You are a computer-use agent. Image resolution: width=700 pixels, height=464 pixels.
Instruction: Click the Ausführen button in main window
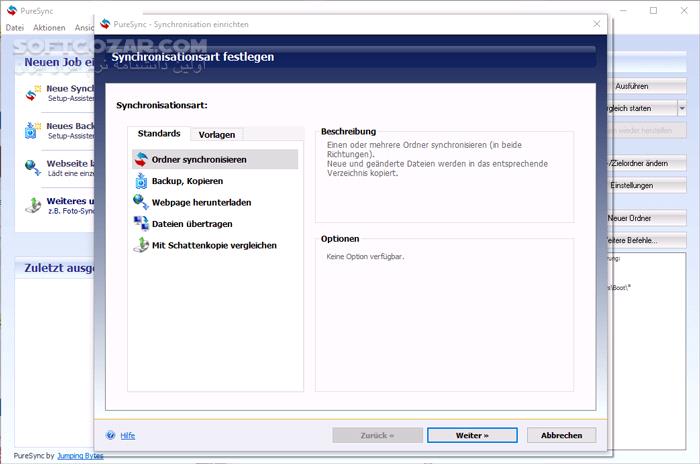647,86
